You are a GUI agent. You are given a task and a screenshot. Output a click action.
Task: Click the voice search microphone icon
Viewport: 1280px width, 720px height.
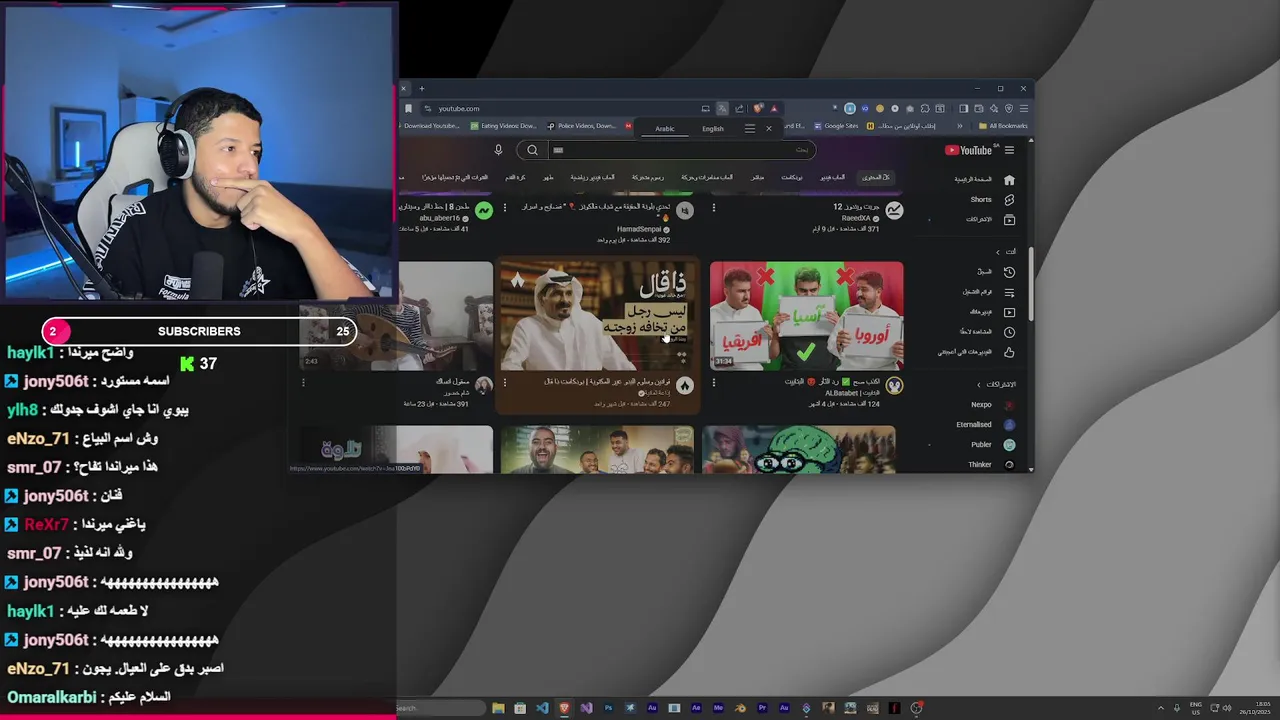(x=498, y=150)
